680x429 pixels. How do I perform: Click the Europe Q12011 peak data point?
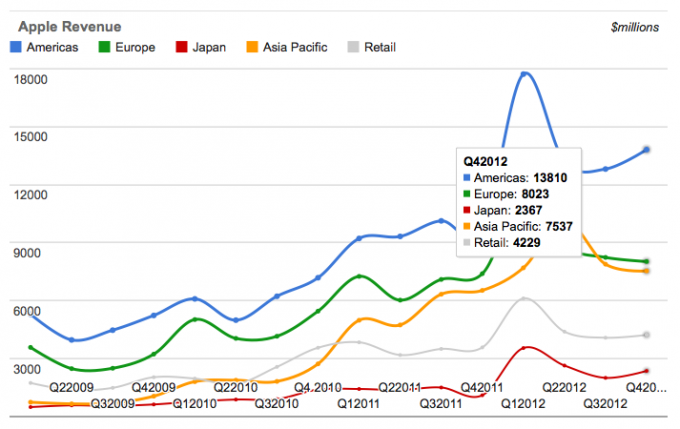(359, 276)
